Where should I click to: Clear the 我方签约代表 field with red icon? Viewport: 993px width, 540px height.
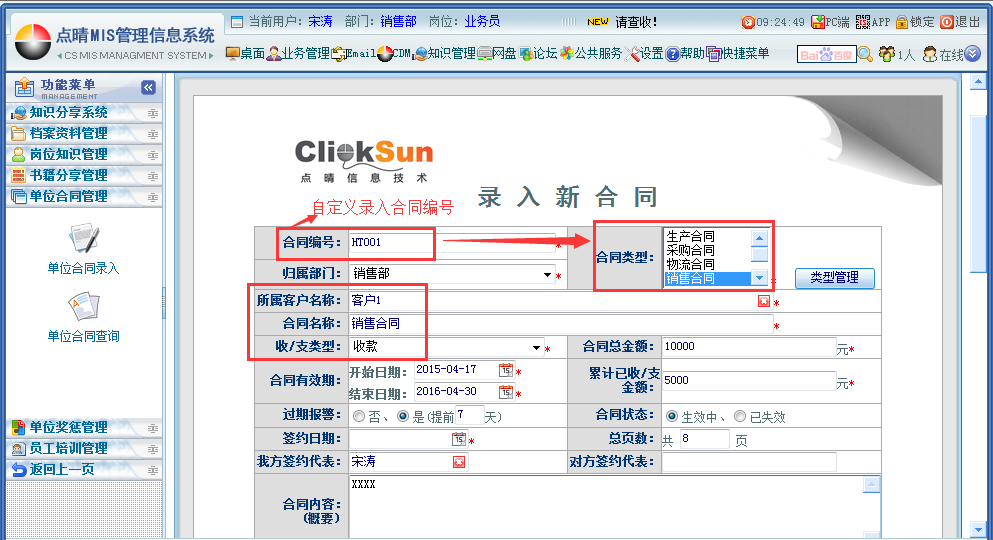coord(459,462)
